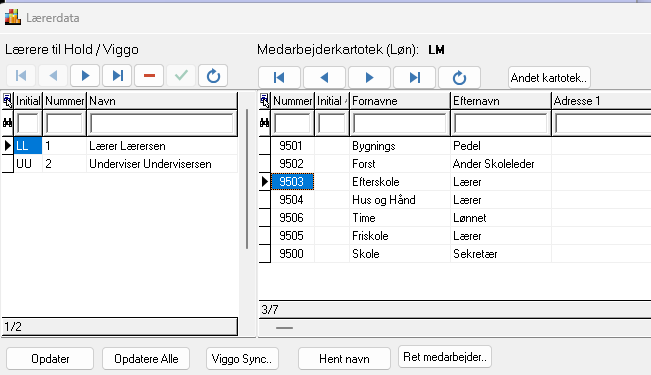Refresh the Medarbejderkartotek grid
Viewport: 651px width, 375px height.
[459, 77]
